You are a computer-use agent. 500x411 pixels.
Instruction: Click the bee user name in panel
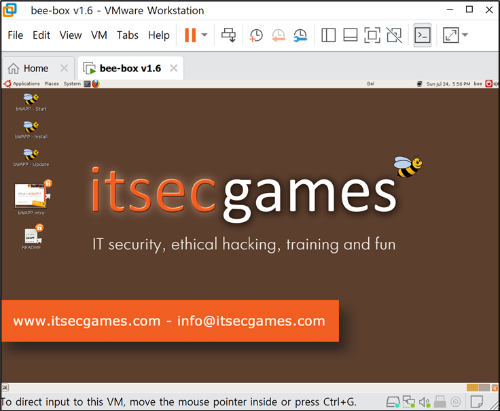click(x=478, y=84)
